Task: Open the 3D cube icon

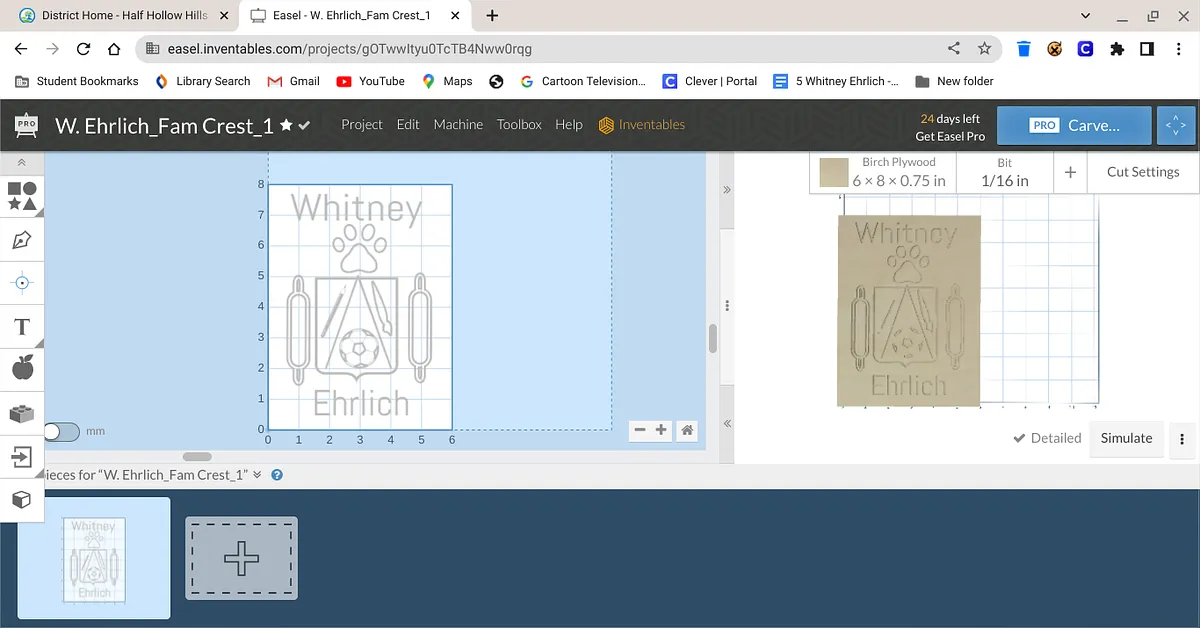Action: click(x=22, y=499)
